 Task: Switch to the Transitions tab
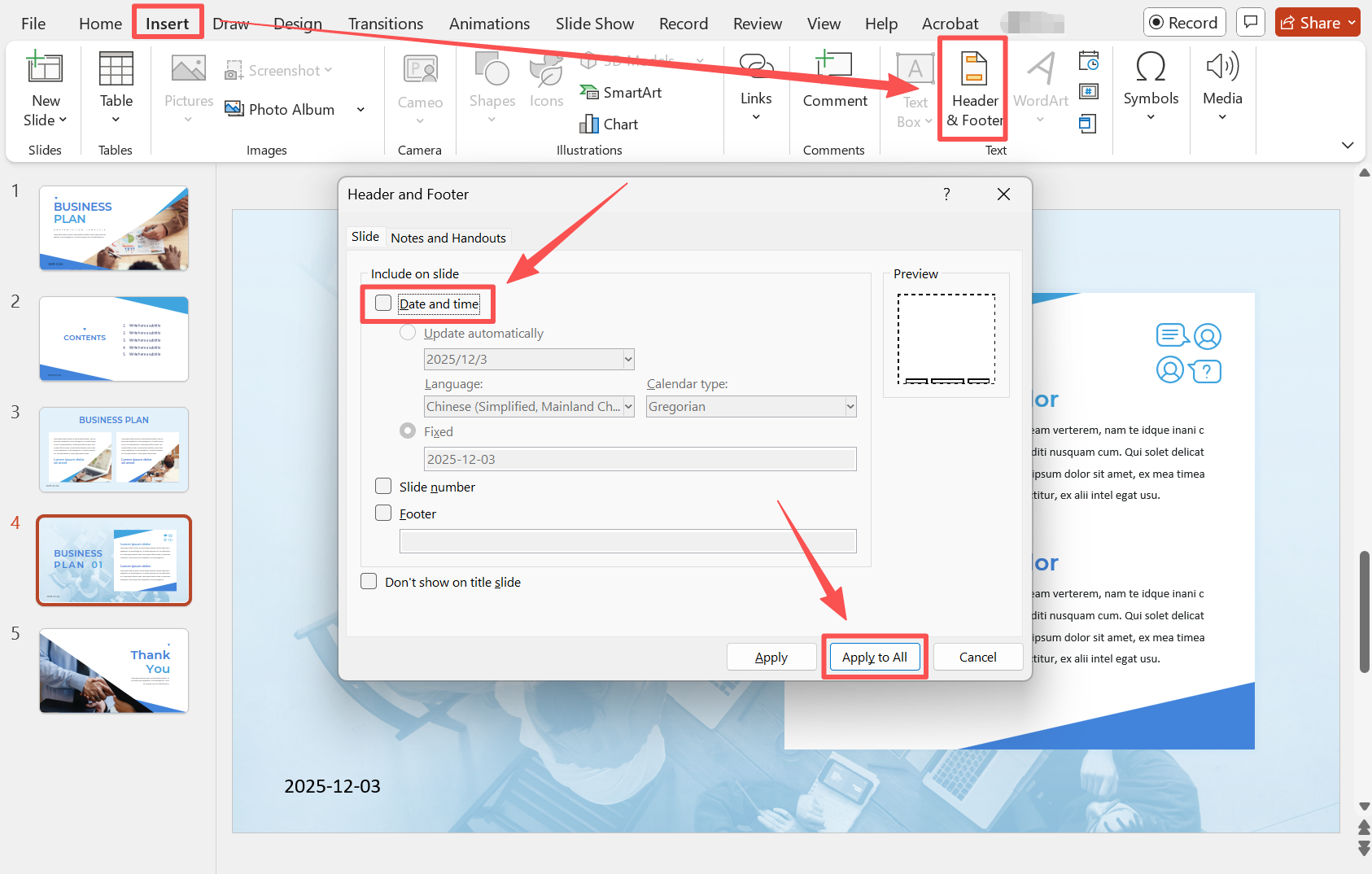tap(386, 24)
